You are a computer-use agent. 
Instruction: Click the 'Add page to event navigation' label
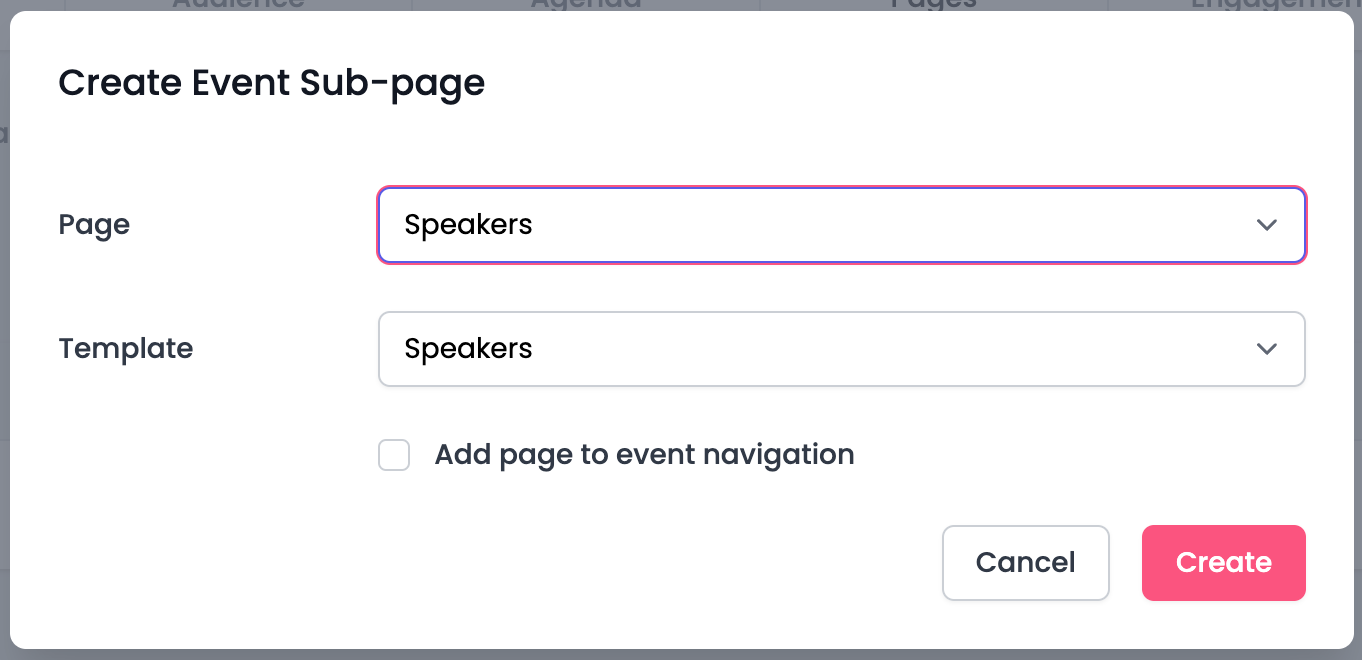point(644,455)
